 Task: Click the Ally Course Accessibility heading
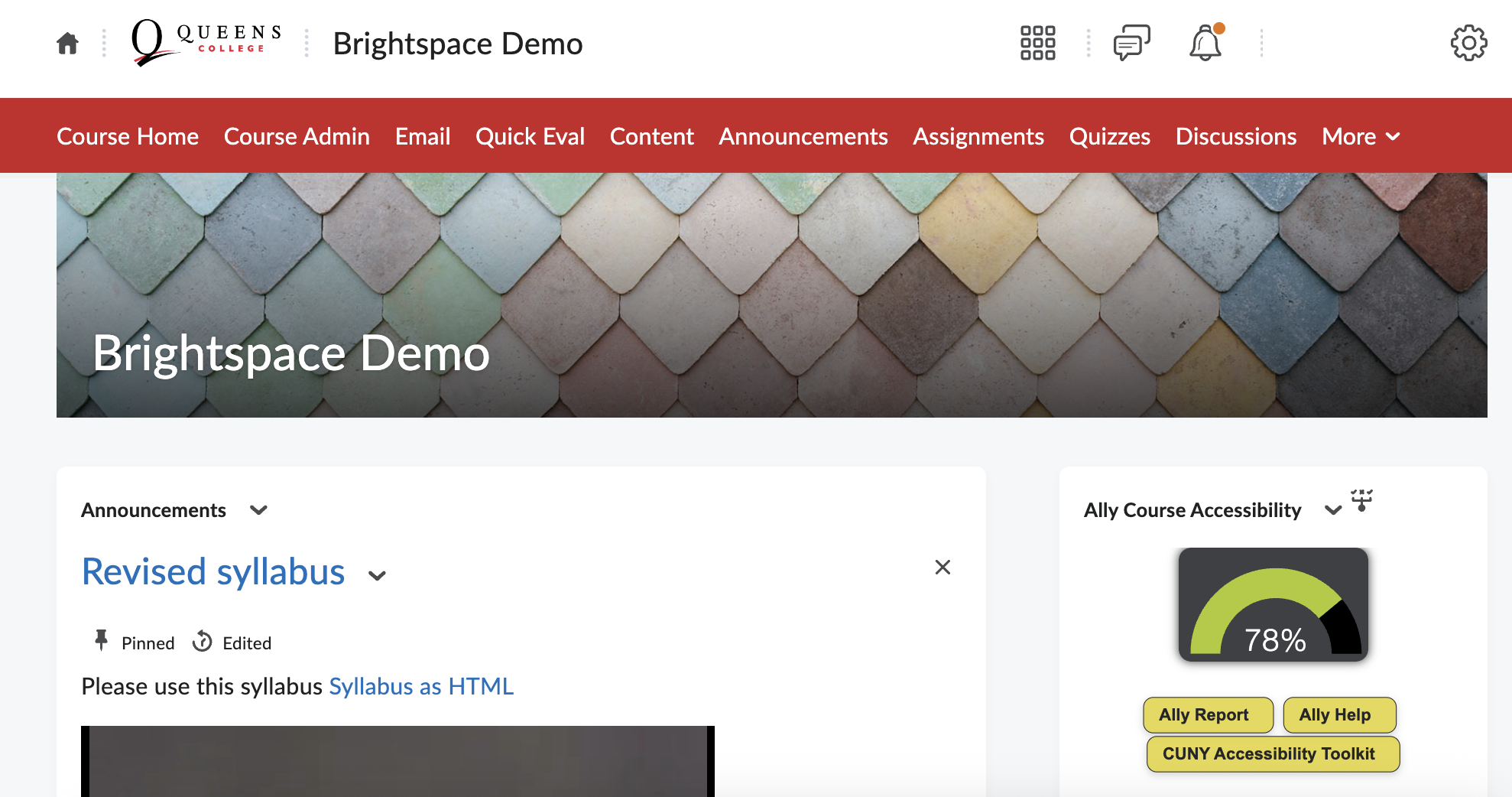[x=1192, y=510]
